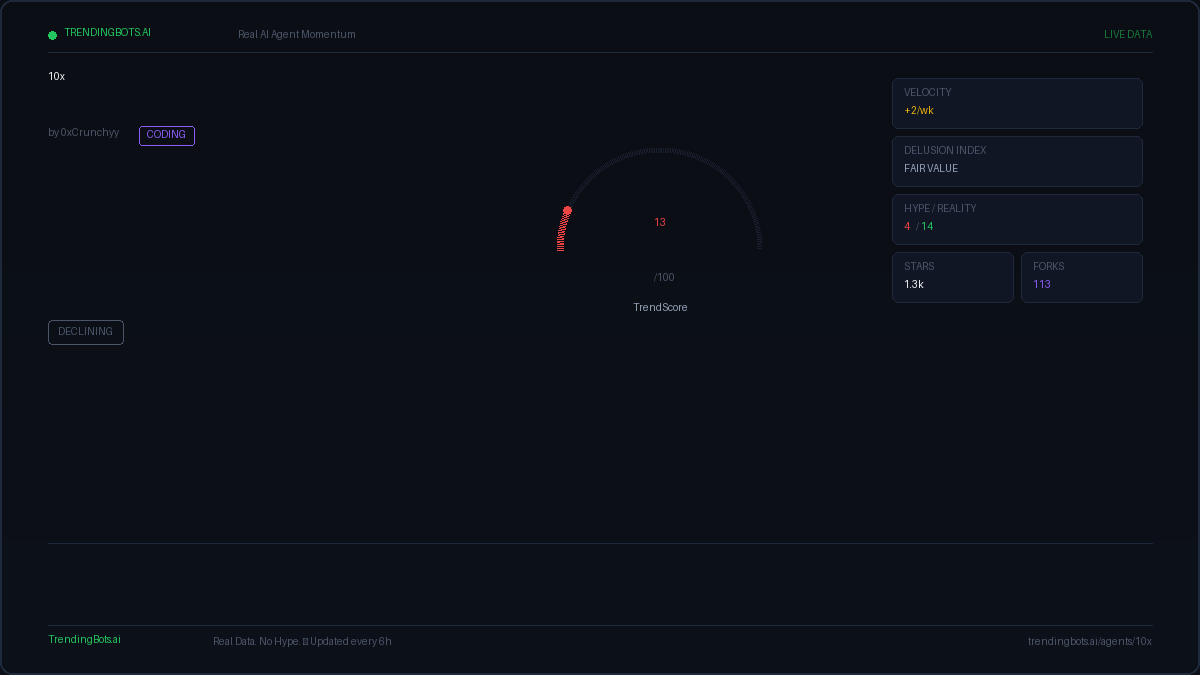Viewport: 1200px width, 675px height.
Task: Click the author name by 0xCrunchyy
Action: click(84, 133)
